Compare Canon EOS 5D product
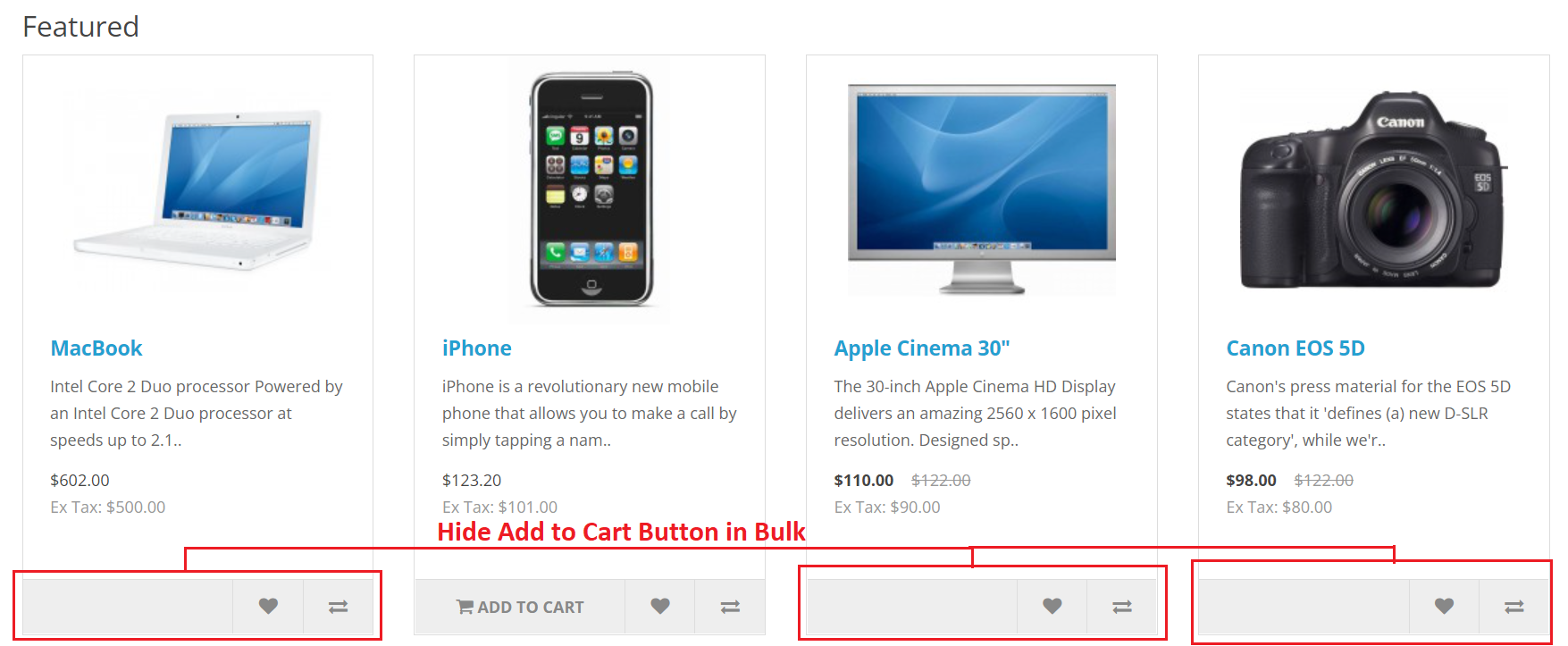The width and height of the screenshot is (1568, 646). pyautogui.click(x=1514, y=607)
